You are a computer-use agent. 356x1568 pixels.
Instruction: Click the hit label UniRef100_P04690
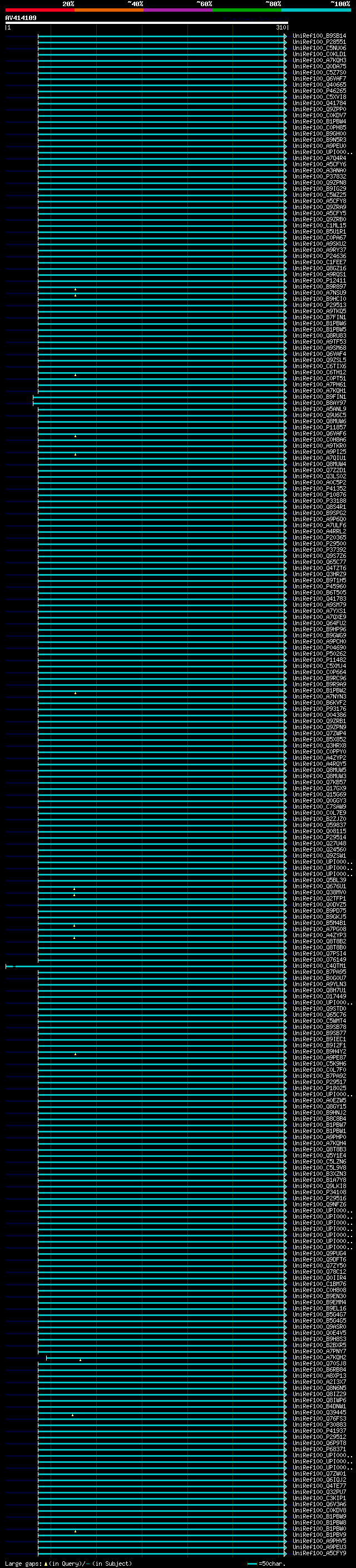319,647
